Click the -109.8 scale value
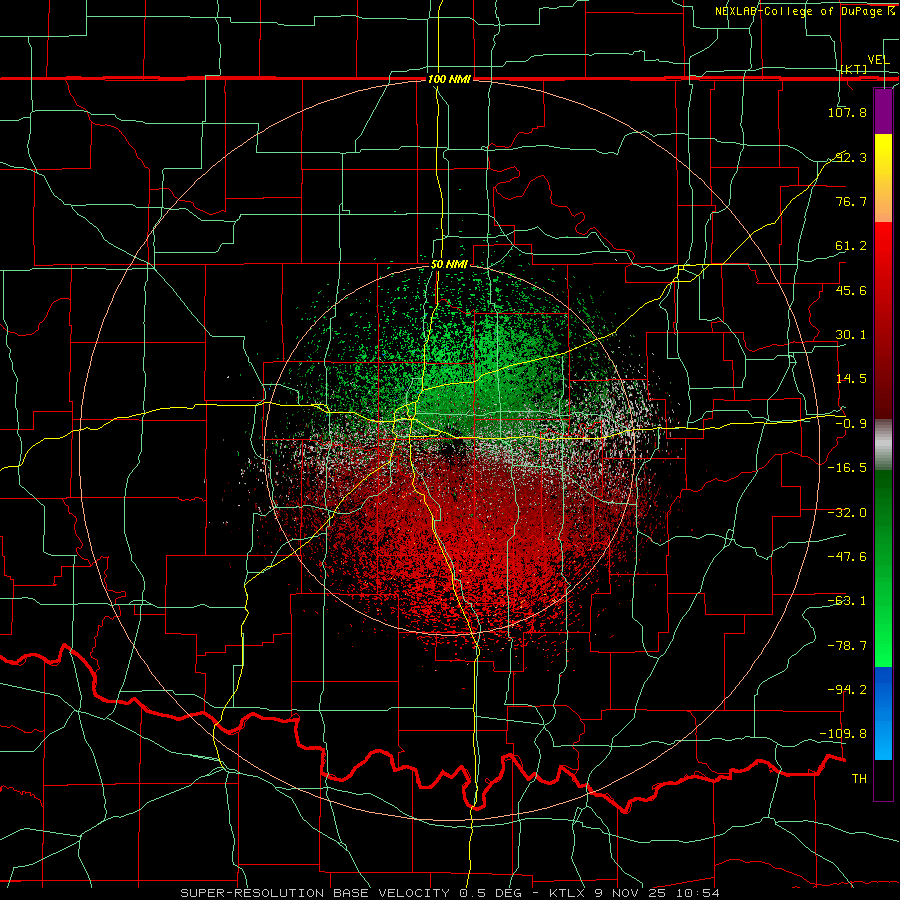This screenshot has width=900, height=900. (x=843, y=734)
